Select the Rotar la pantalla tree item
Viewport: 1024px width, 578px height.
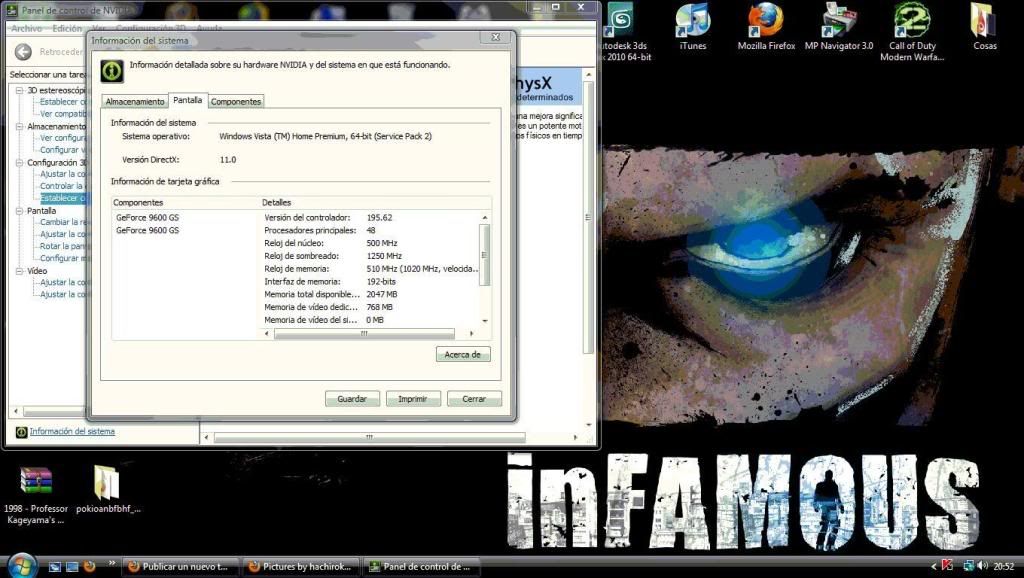(x=63, y=246)
